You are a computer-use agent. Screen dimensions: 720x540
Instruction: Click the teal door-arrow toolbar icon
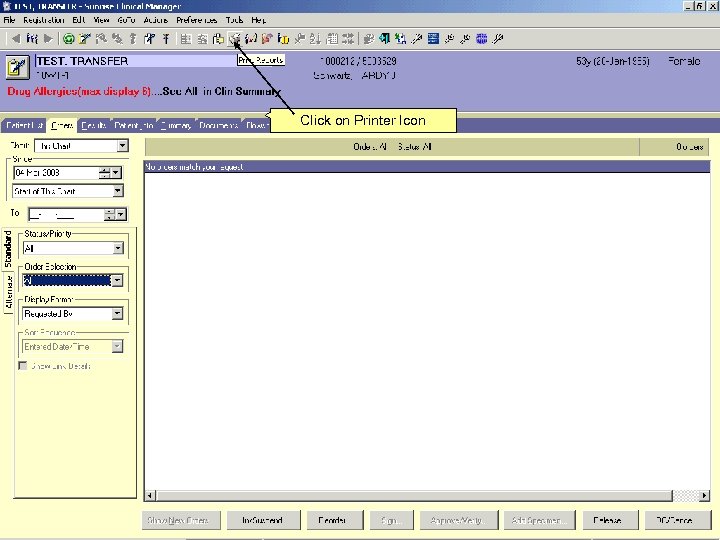pyautogui.click(x=384, y=39)
